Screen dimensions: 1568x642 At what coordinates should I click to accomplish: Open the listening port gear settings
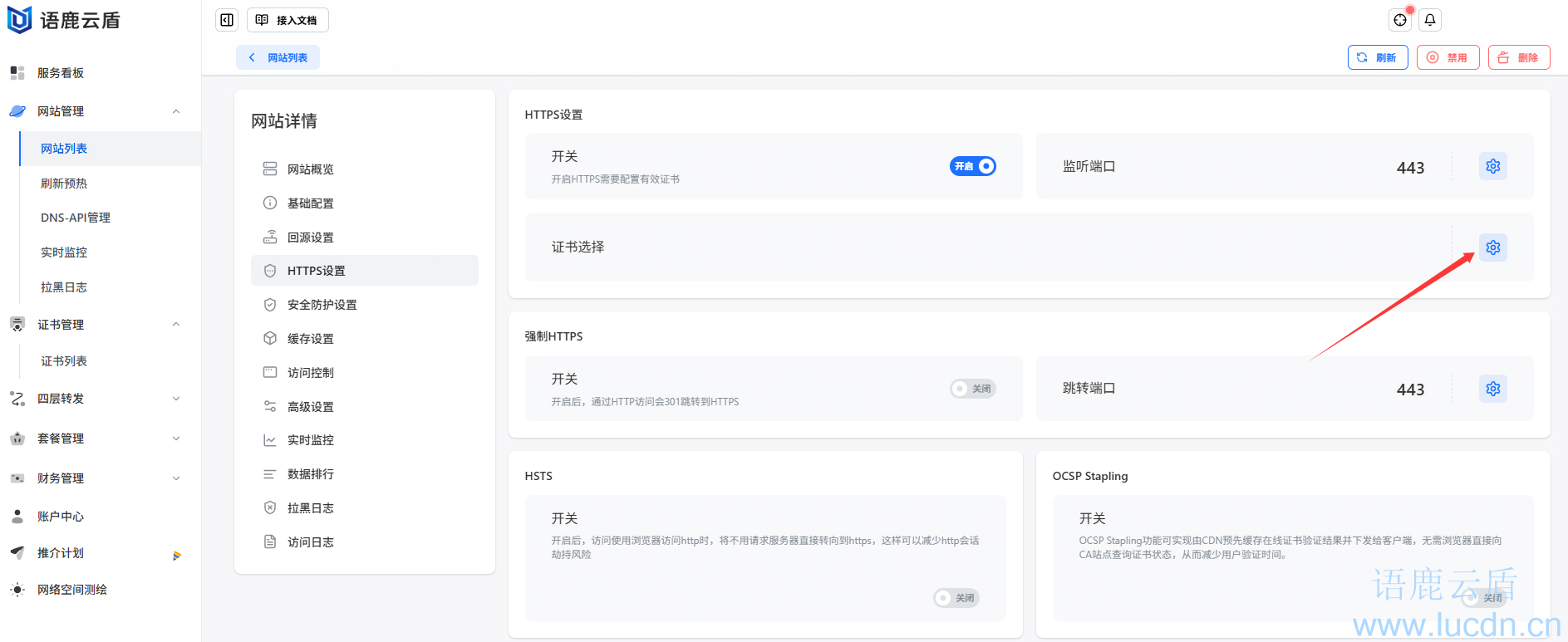pyautogui.click(x=1492, y=166)
